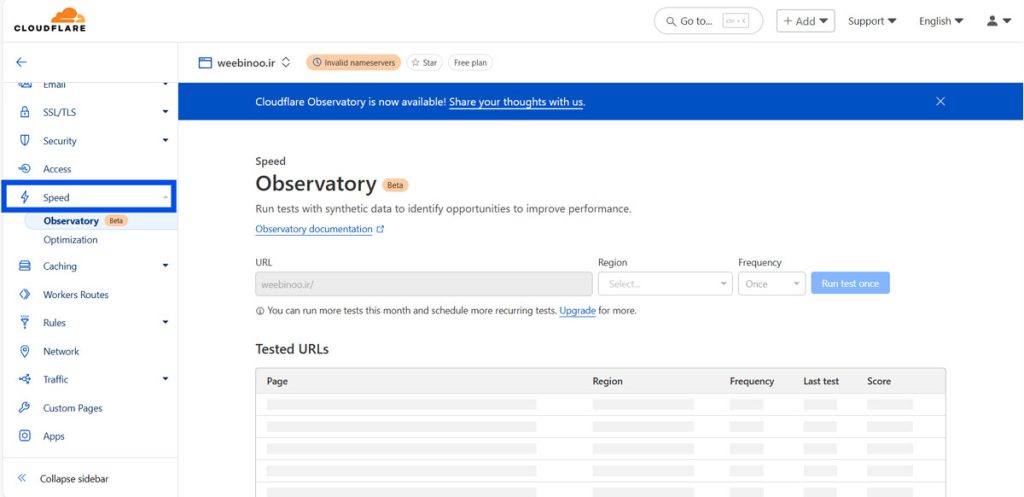The image size is (1024, 497).
Task: Expand the Traffic sidebar section
Action: pos(165,380)
